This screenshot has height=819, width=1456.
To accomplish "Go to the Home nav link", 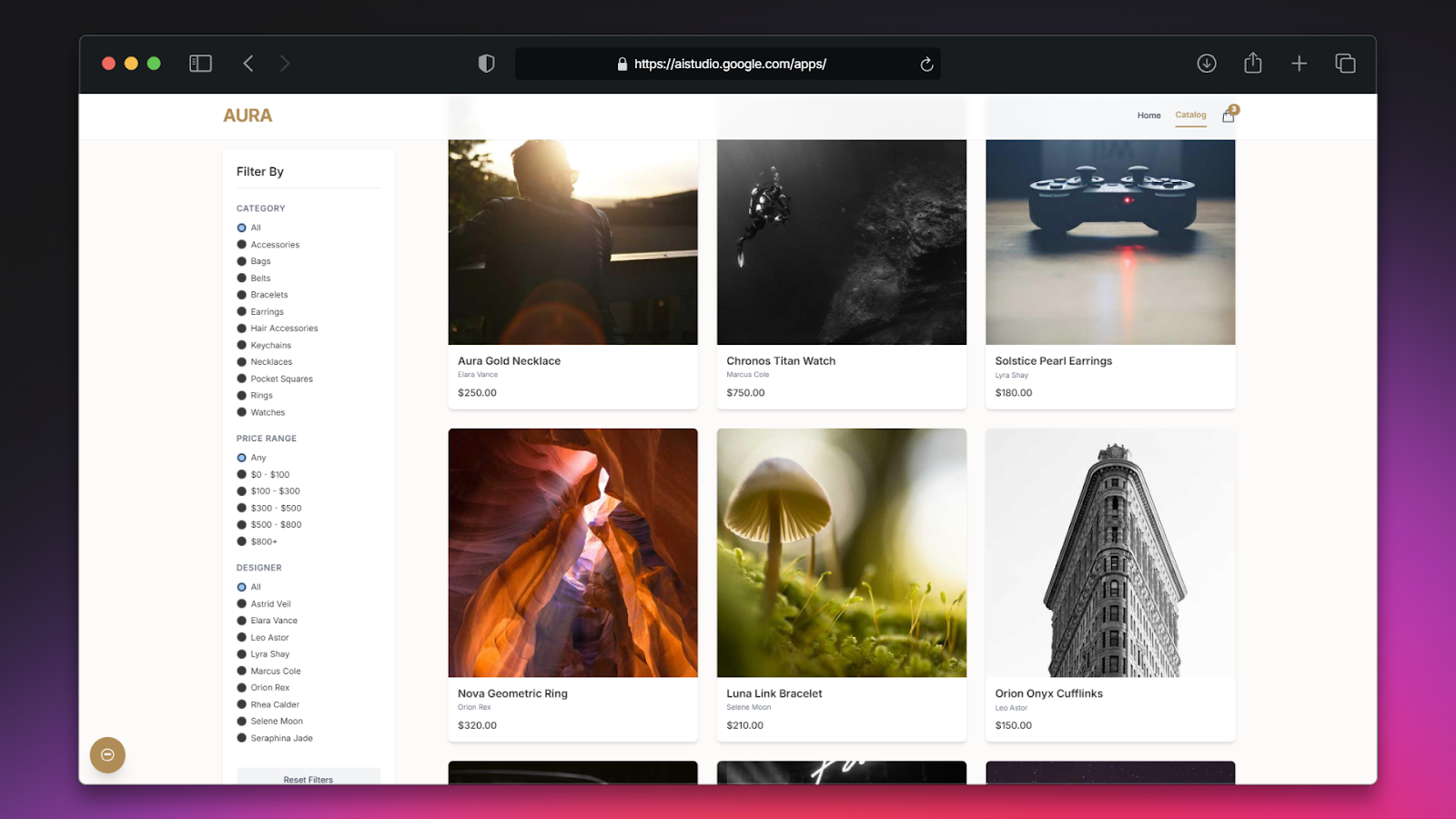I will coord(1148,116).
